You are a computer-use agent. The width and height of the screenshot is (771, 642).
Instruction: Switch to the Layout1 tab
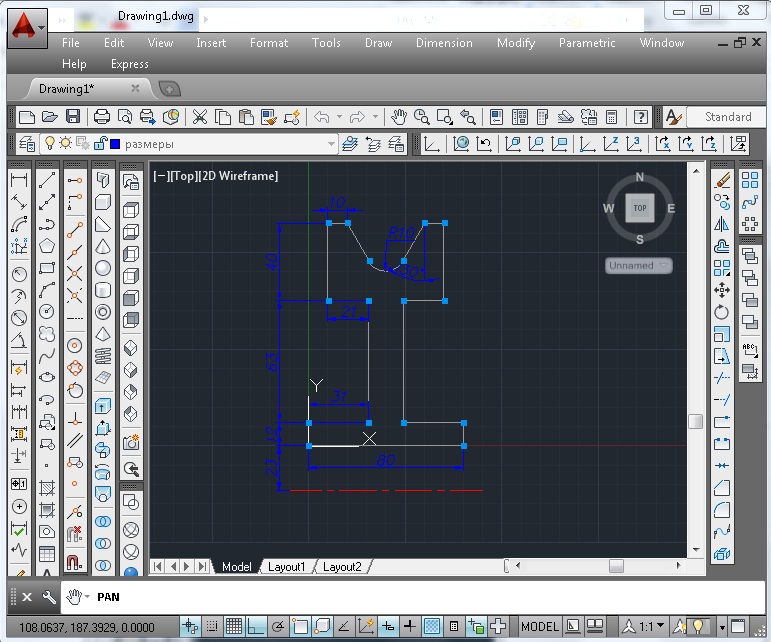tap(286, 567)
